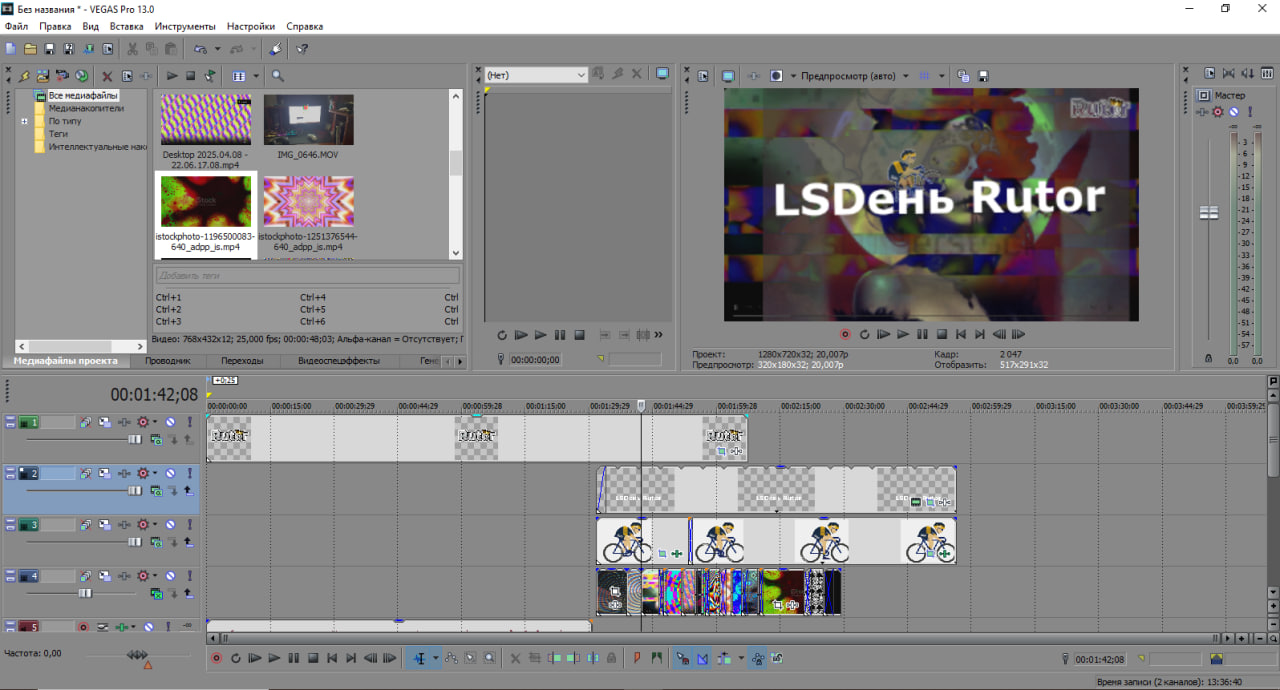1280x690 pixels.
Task: Open the What's This help icon
Action: [301, 48]
